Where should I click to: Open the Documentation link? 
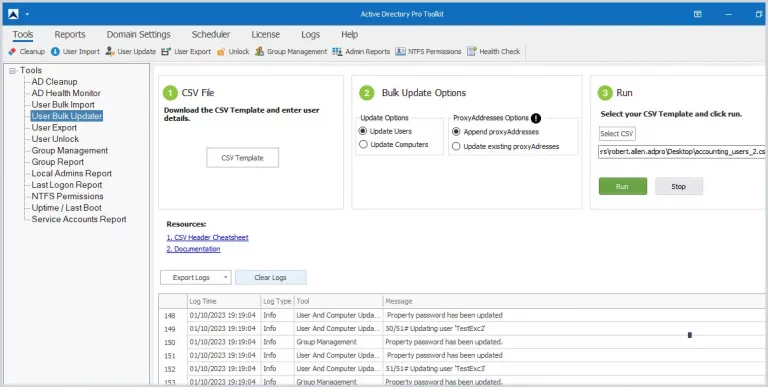tap(193, 249)
